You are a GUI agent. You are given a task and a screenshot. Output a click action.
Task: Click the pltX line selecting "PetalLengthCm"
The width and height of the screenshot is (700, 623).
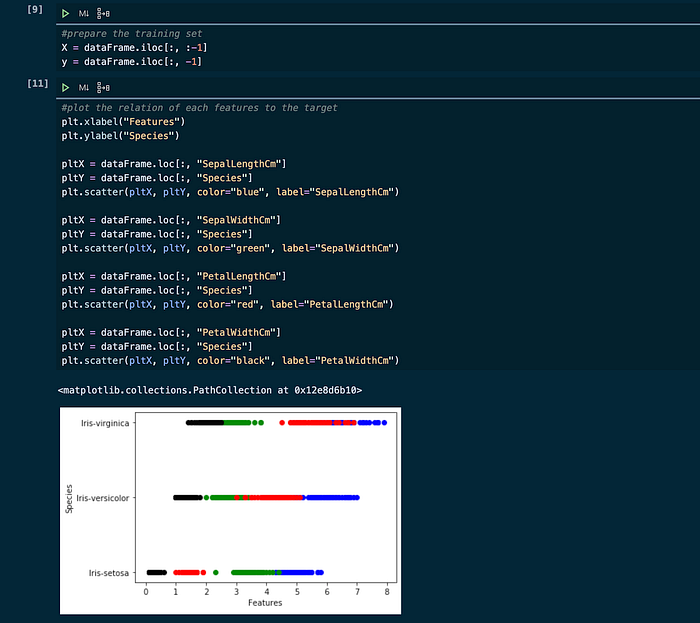[x=174, y=276]
